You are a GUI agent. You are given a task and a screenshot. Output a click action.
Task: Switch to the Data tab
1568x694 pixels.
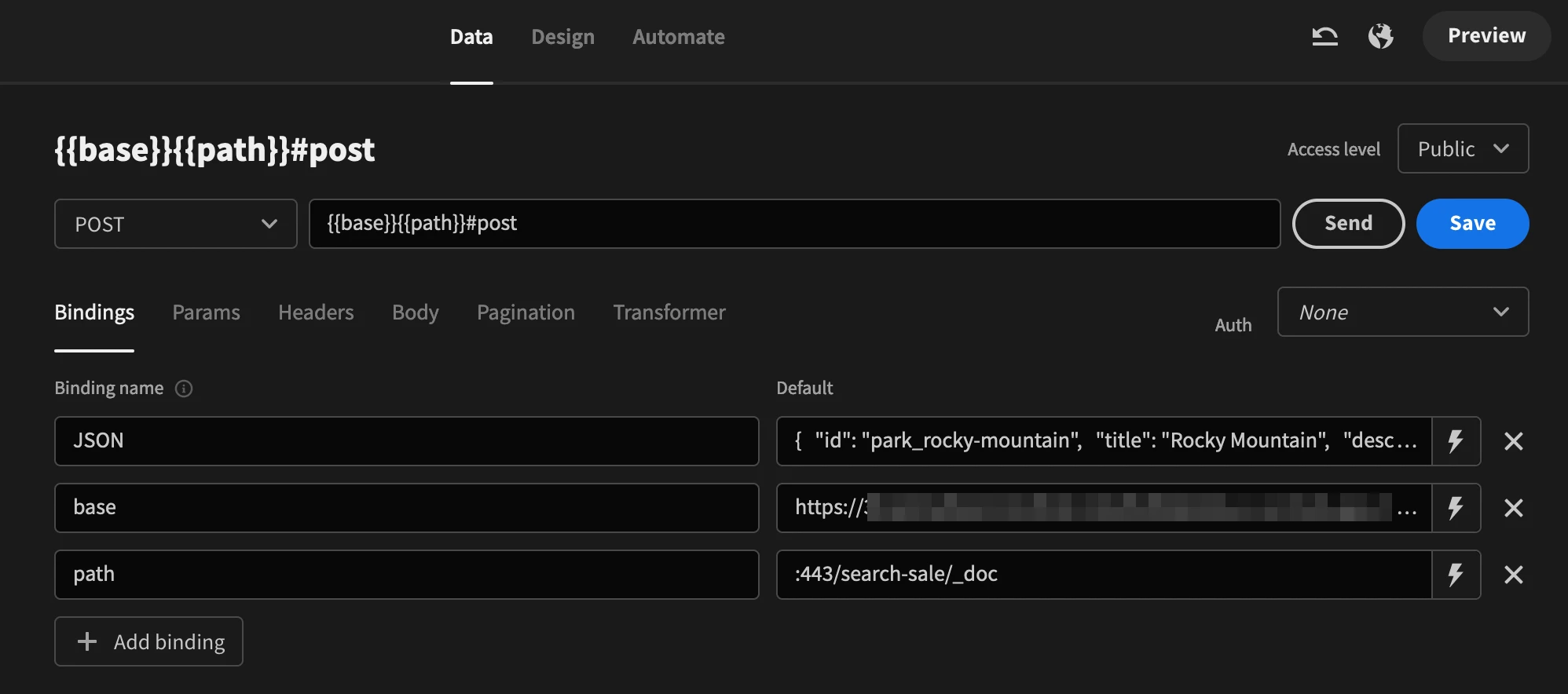(x=471, y=37)
